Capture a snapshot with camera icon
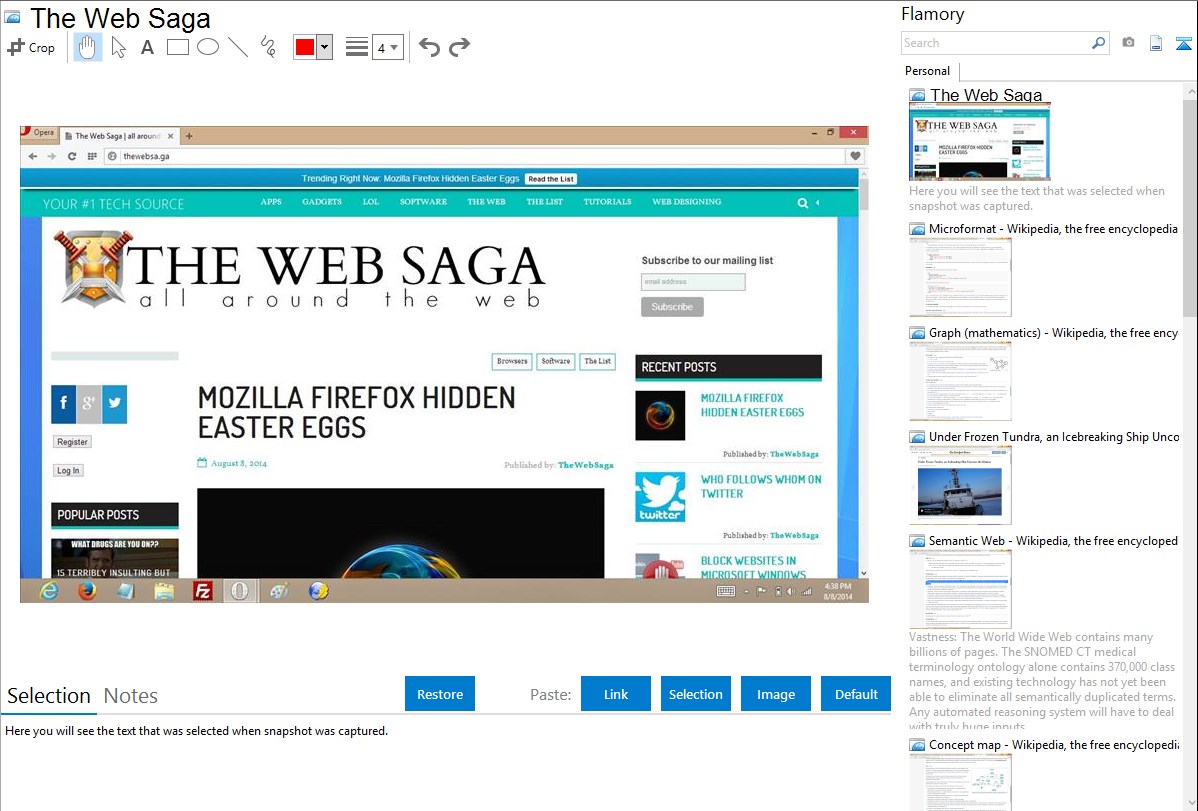The height and width of the screenshot is (811, 1198). [x=1128, y=43]
